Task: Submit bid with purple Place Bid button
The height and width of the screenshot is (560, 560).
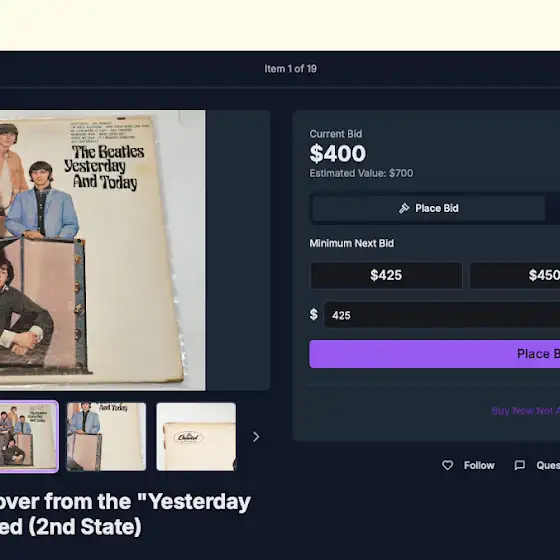Action: 435,354
